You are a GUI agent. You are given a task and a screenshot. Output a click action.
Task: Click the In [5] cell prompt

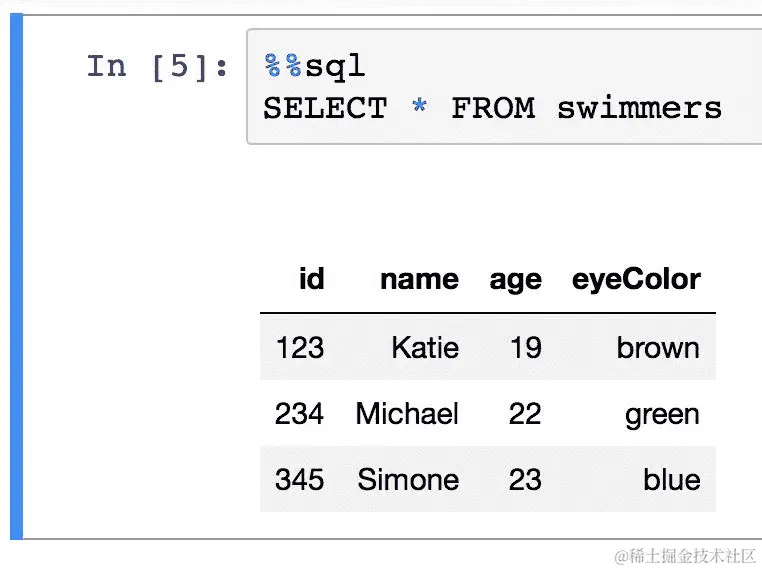tap(157, 67)
